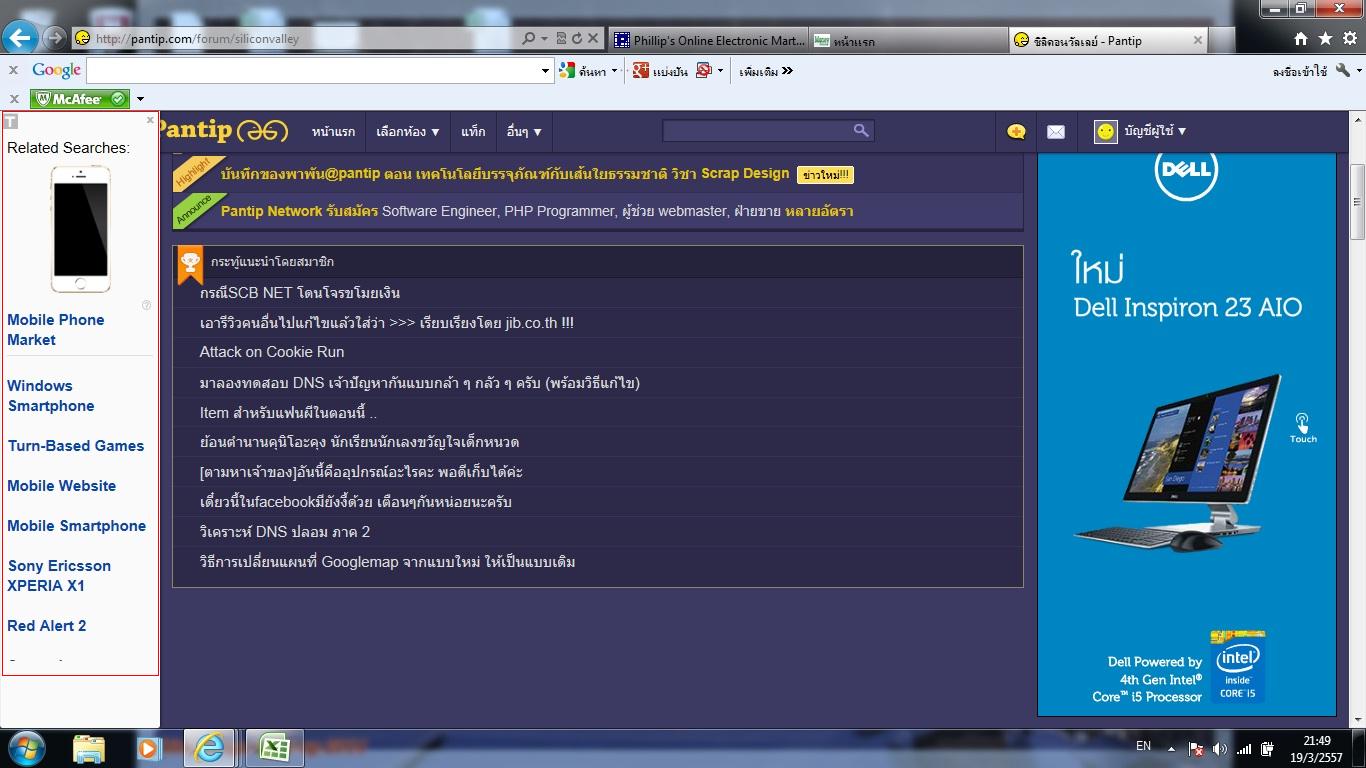Open Excel from the taskbar

point(274,748)
